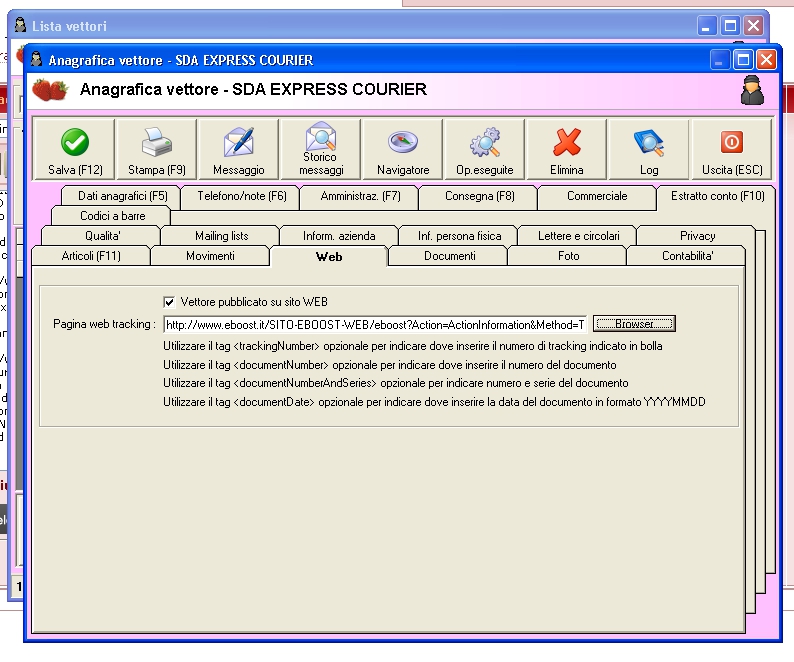Open the Documenti tab
This screenshot has height=662, width=794.
(x=450, y=256)
